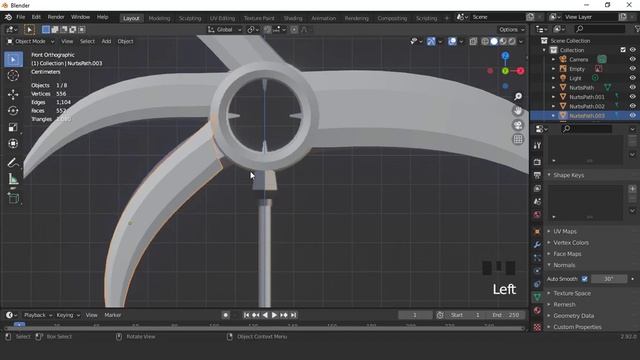Viewport: 640px width, 360px height.
Task: Click the current frame number field
Action: point(415,315)
